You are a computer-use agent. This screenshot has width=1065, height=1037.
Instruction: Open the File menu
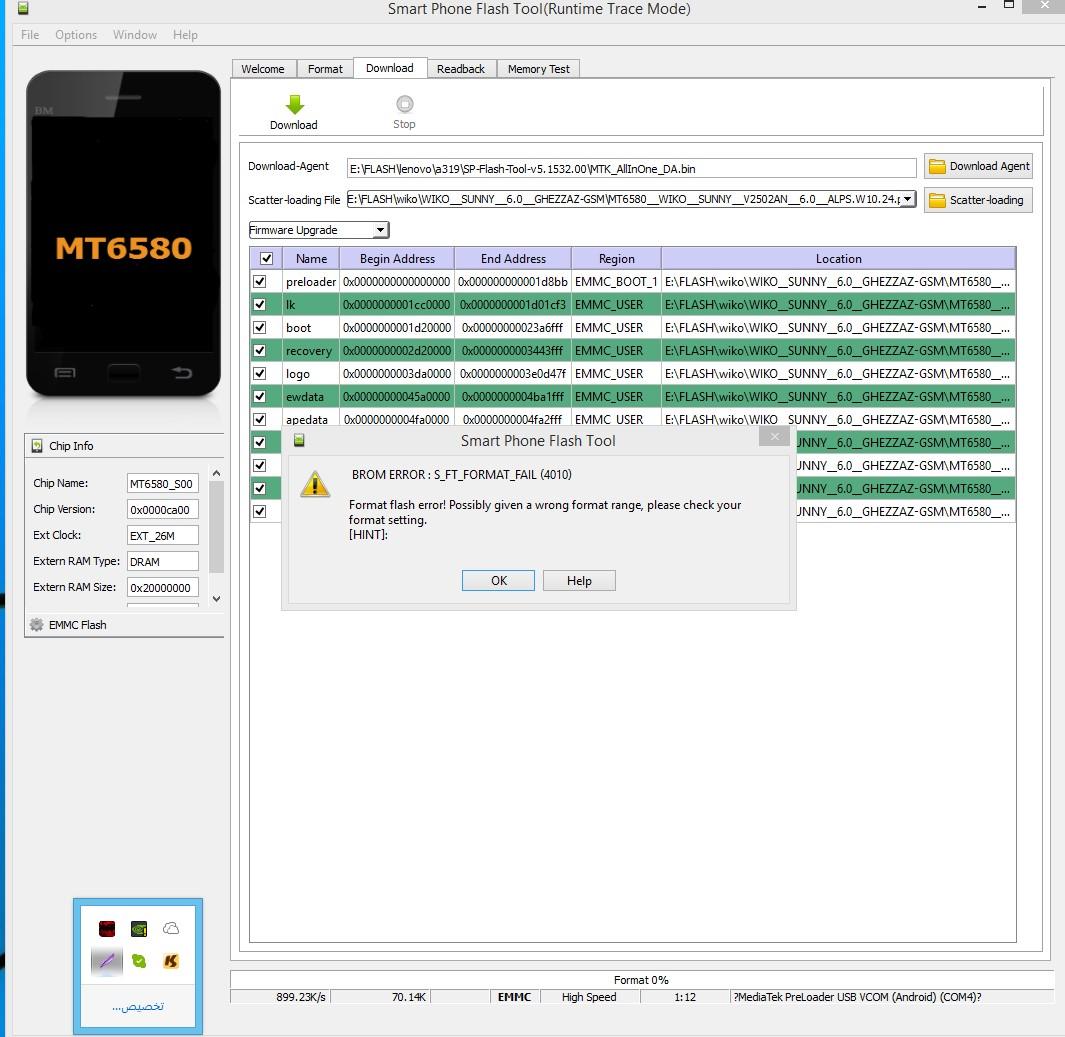click(x=30, y=35)
